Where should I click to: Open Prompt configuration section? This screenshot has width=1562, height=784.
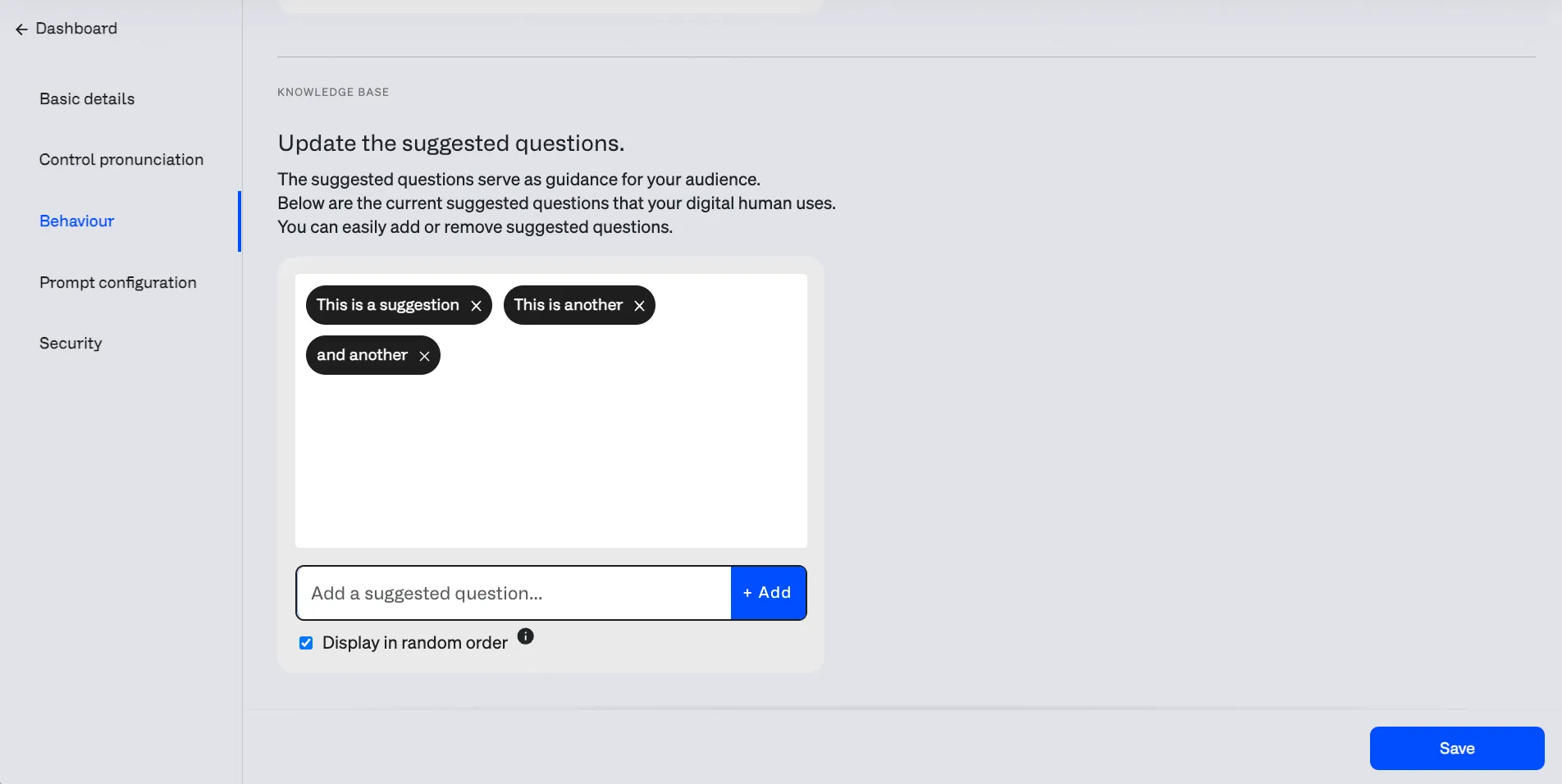[118, 282]
